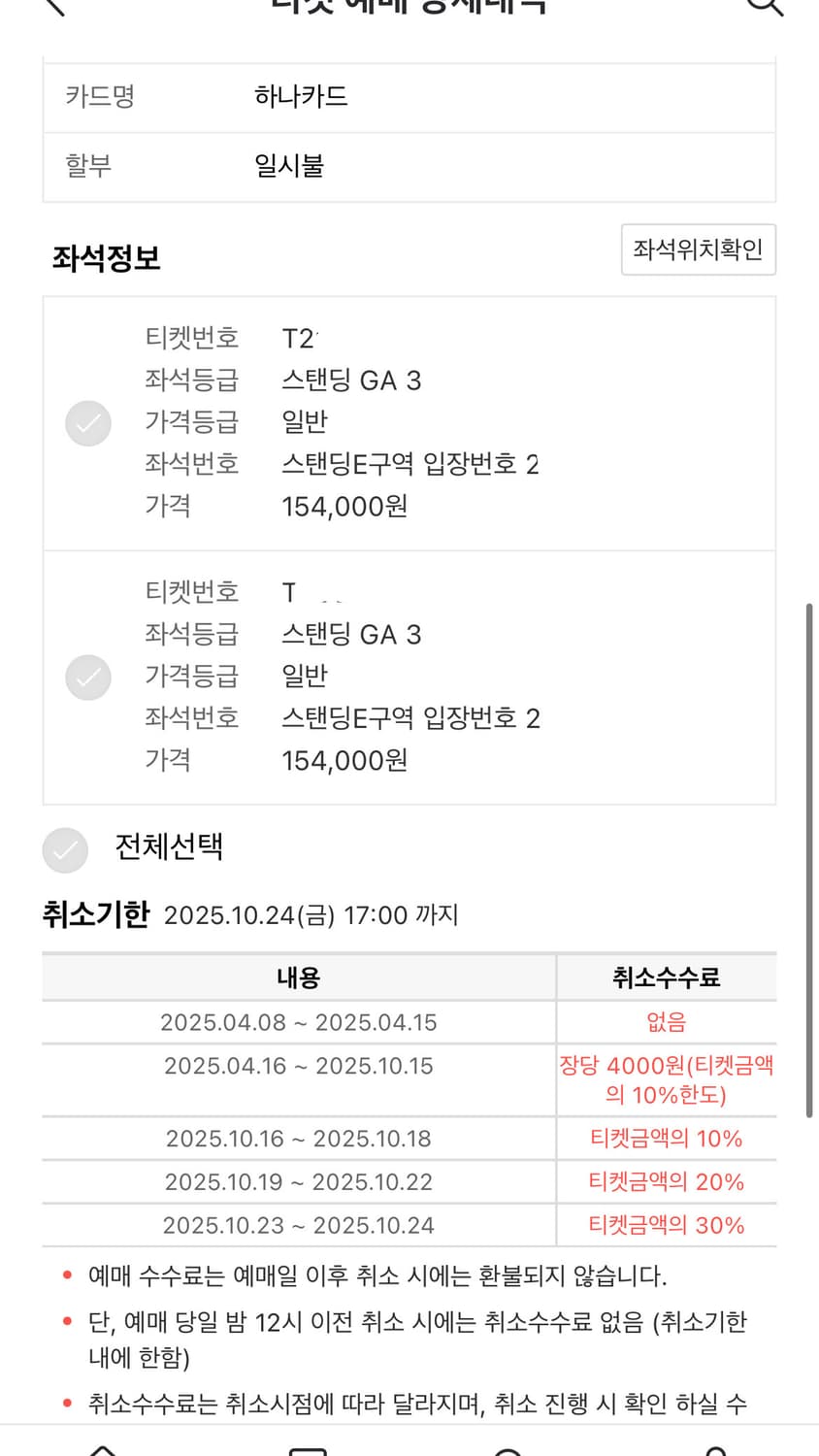
Task: Tap the round icon in the bottom navigation
Action: [x=508, y=1450]
